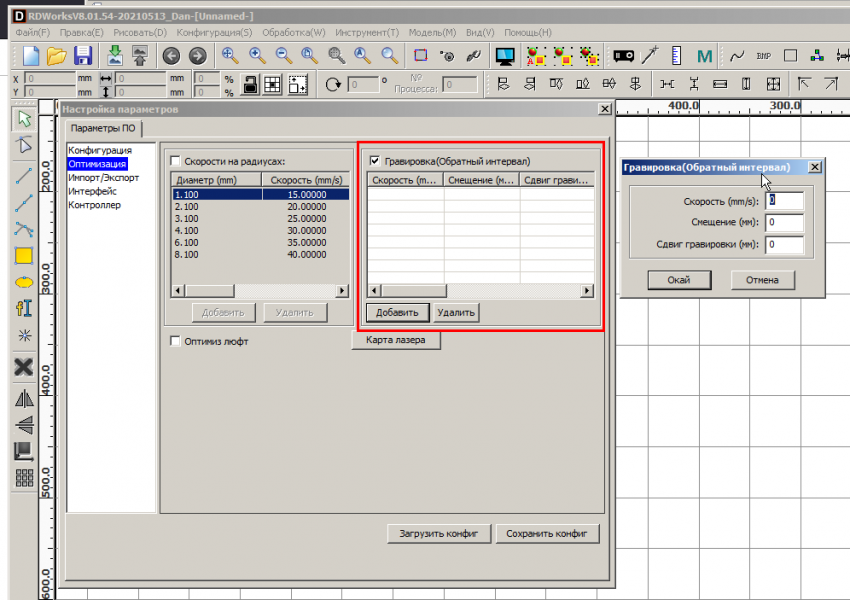Screen dimensions: 850x600
Task: Select the ellipse drawing tool
Action: click(24, 282)
